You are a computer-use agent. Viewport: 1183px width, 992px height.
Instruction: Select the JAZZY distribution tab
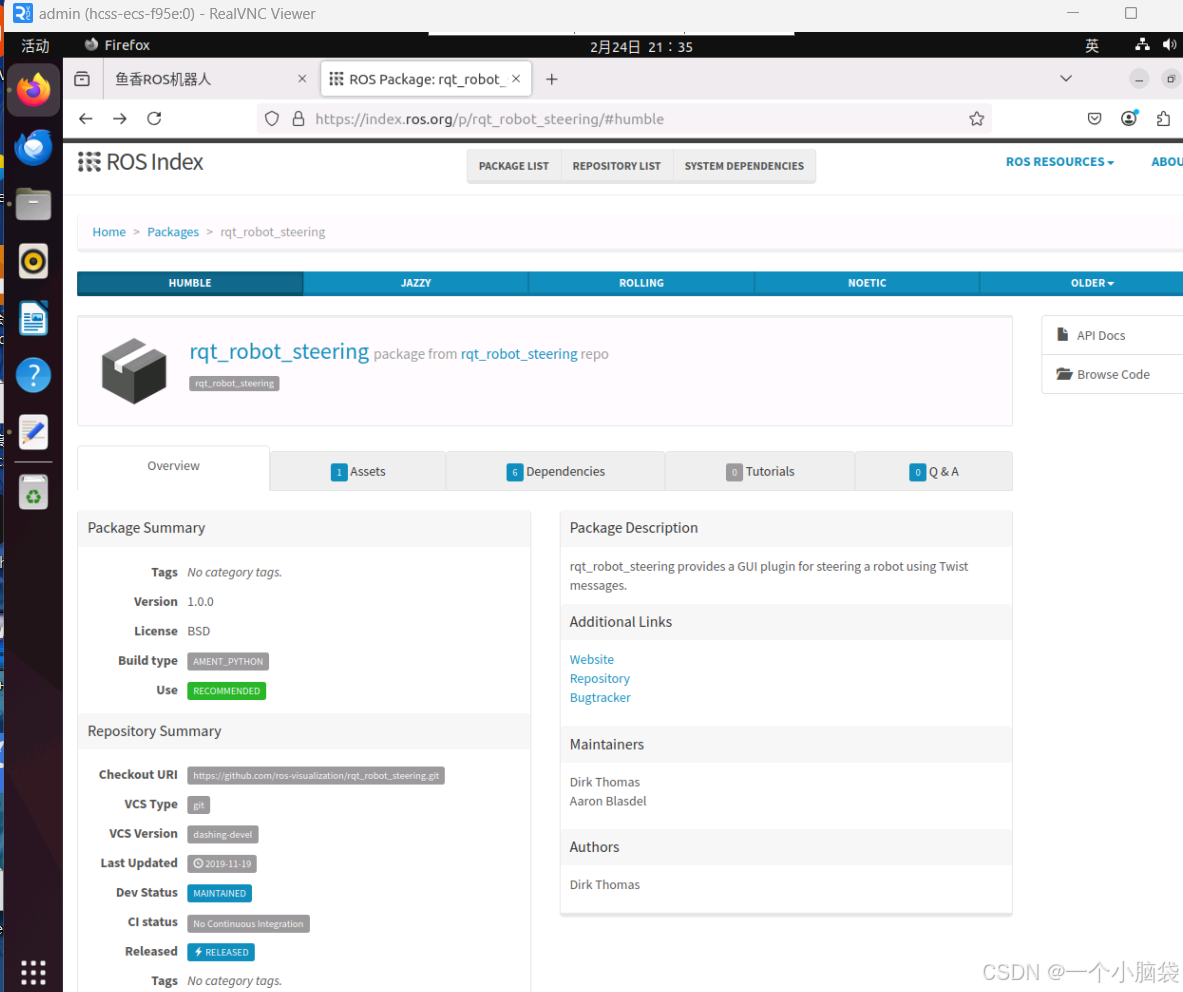(x=416, y=283)
